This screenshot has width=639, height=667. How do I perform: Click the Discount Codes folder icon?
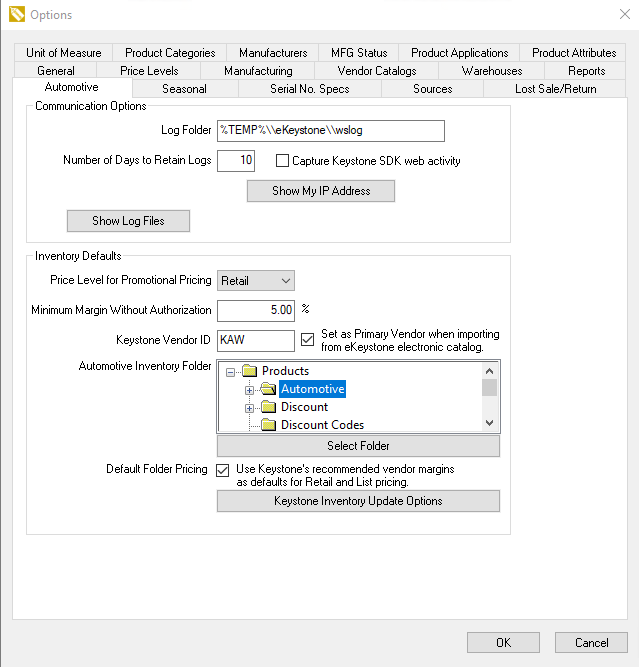(268, 425)
